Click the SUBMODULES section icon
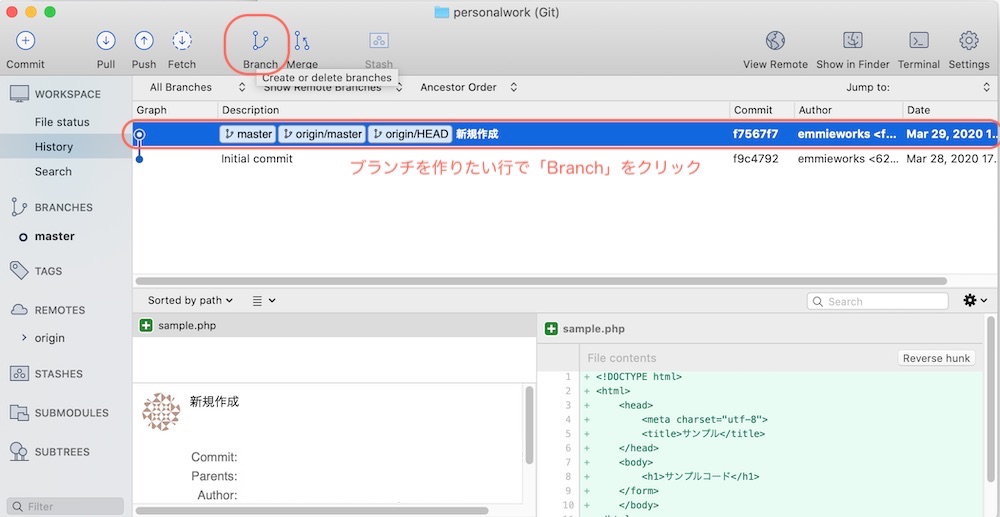This screenshot has width=1000, height=517. click(19, 412)
